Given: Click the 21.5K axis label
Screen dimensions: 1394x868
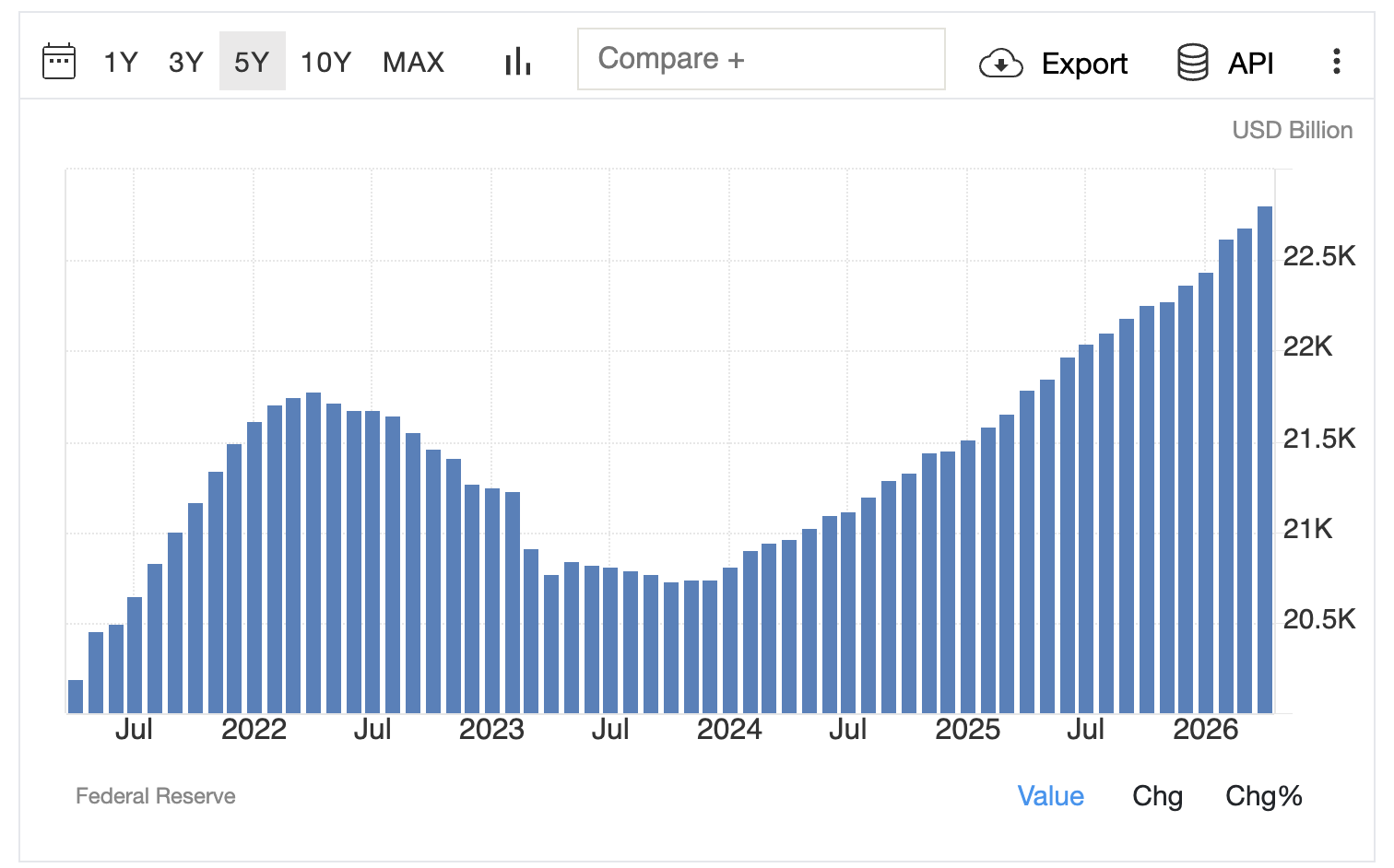Looking at the screenshot, I should click(1319, 439).
